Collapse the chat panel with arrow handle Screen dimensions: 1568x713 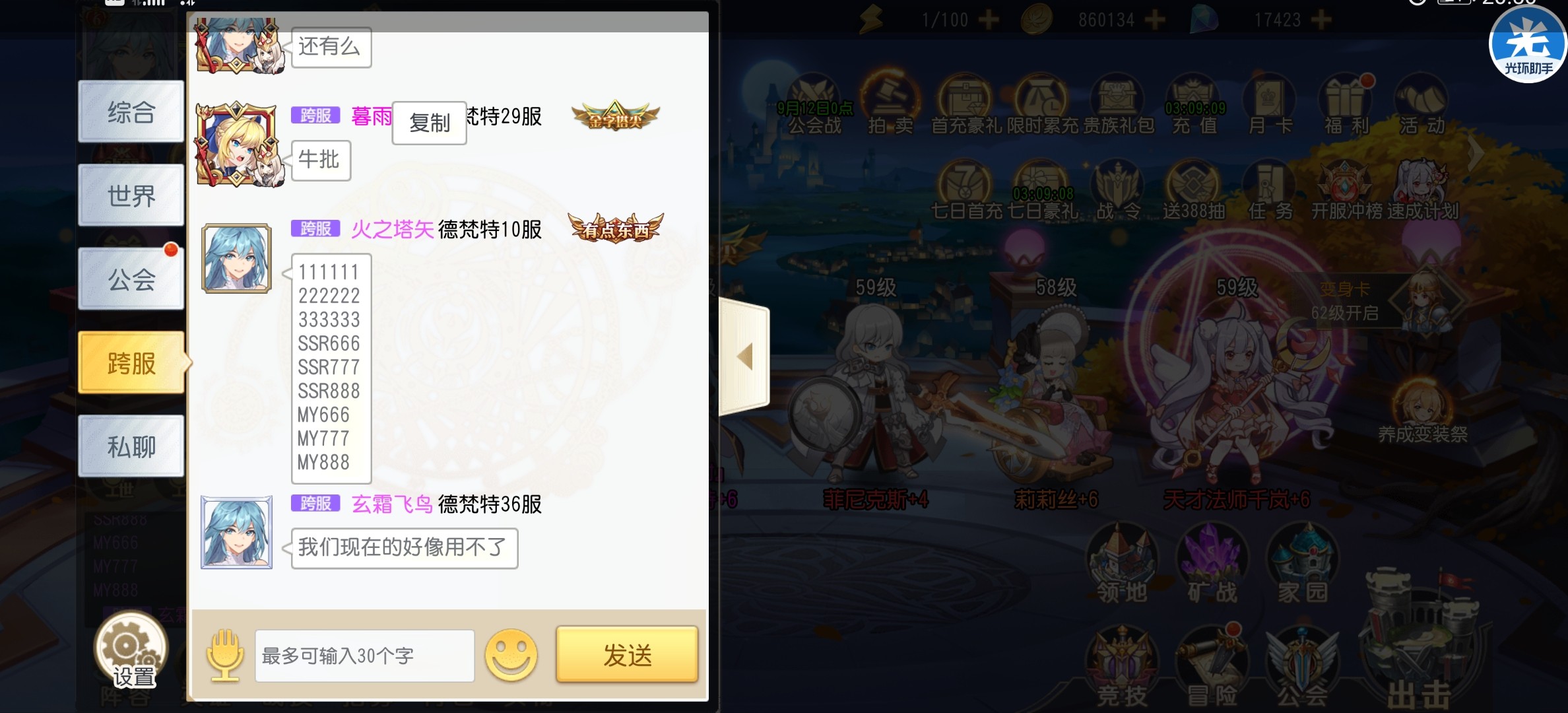coord(744,356)
